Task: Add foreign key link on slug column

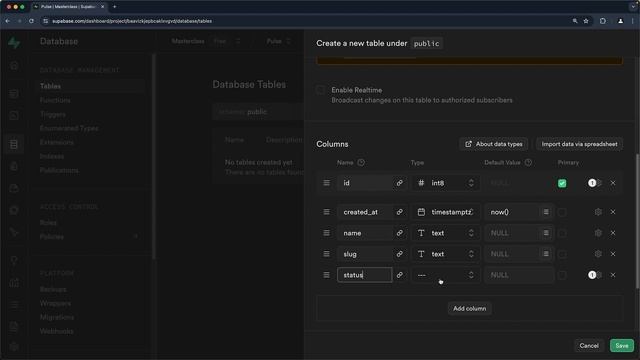Action: (x=400, y=254)
